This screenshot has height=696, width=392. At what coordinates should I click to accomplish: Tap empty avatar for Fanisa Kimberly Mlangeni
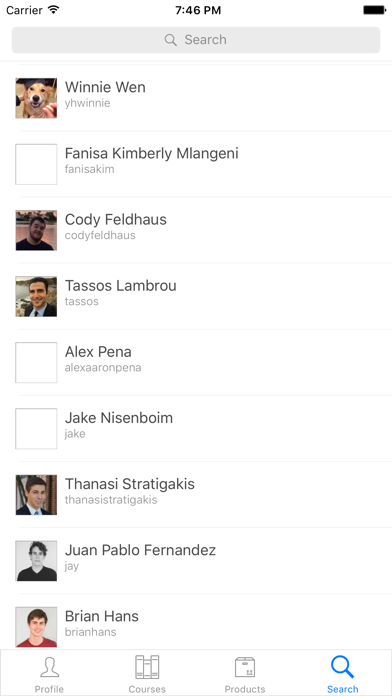36,164
